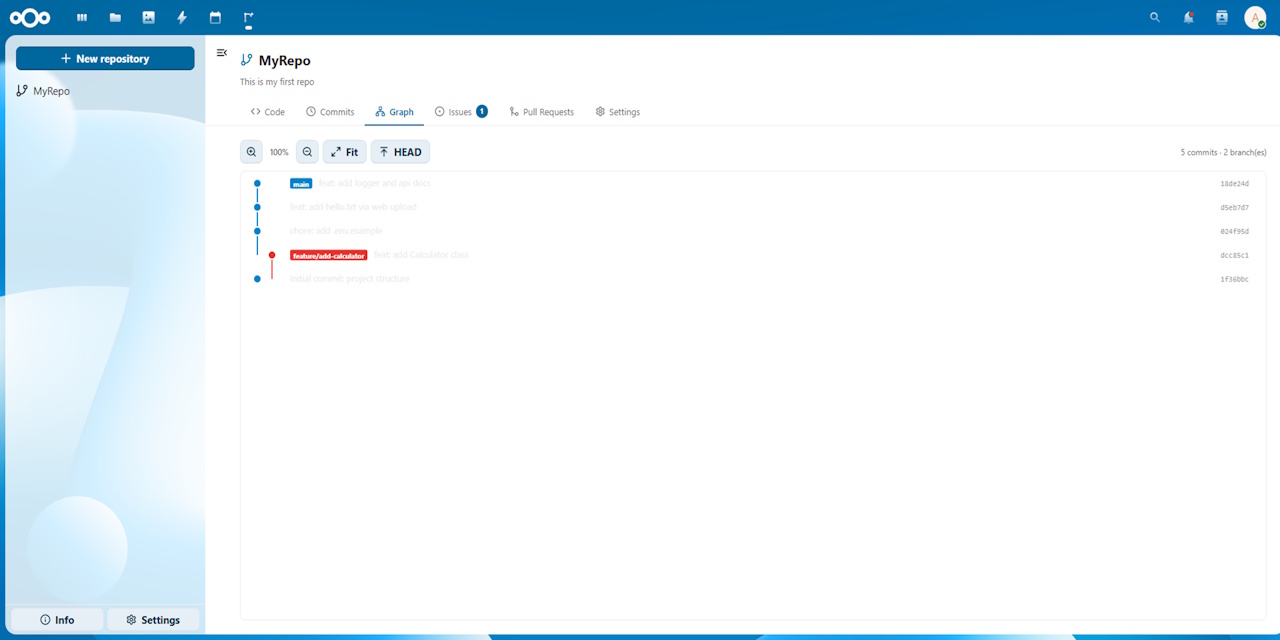Select commit hash d5eb7d7
This screenshot has height=640, width=1280.
point(1234,208)
